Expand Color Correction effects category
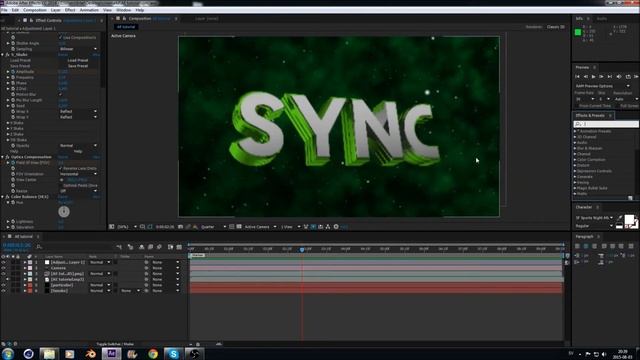Viewport: 640px width, 360px height. [575, 160]
